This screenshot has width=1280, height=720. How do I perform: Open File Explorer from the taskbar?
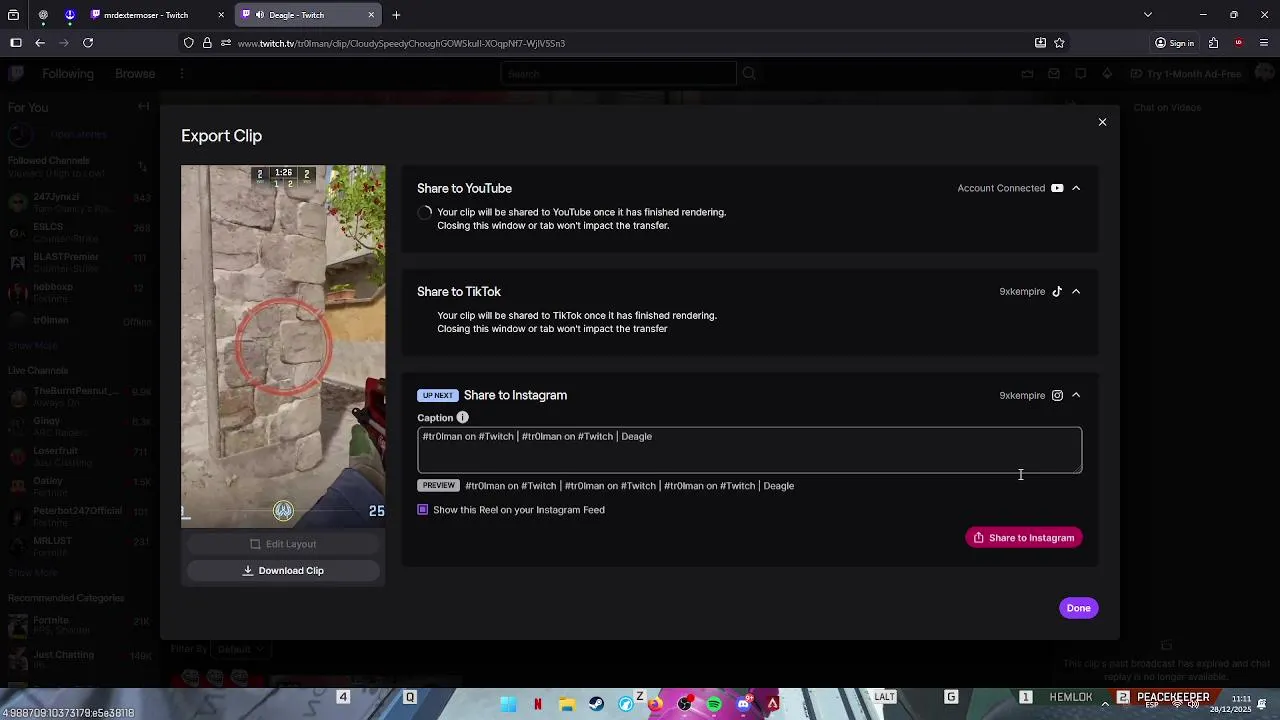pos(566,704)
